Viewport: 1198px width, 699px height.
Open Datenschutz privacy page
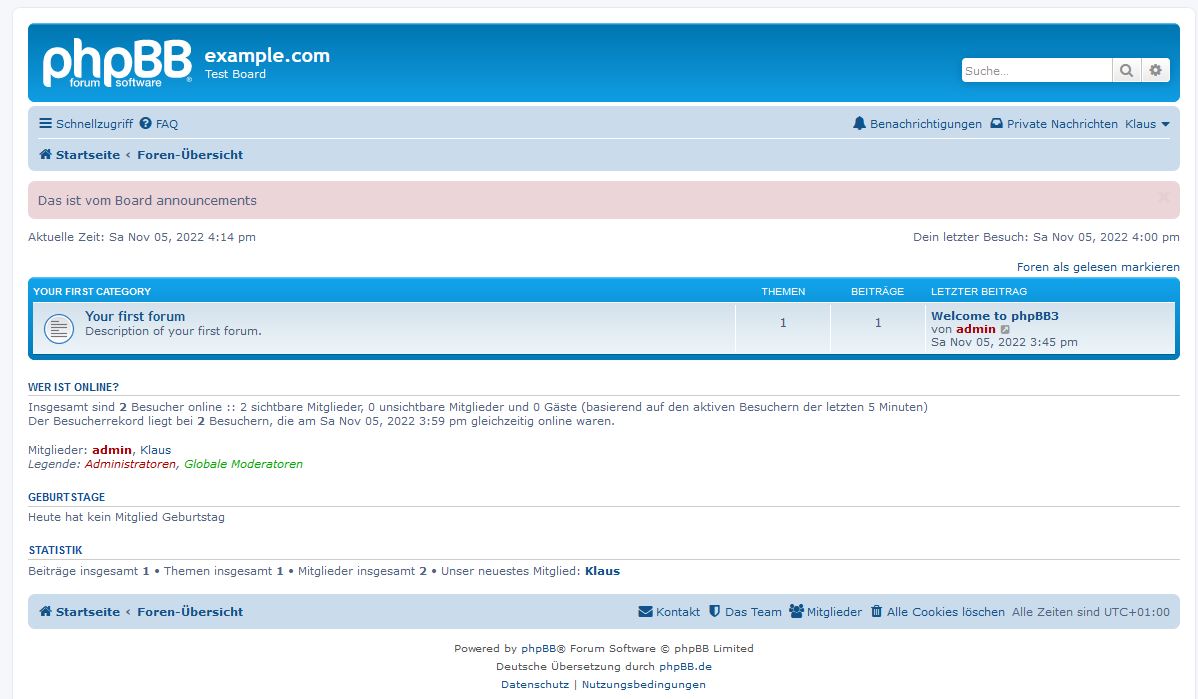tap(535, 684)
